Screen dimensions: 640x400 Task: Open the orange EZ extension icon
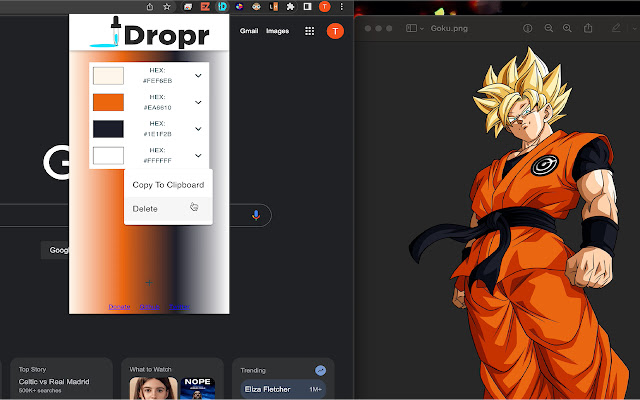205,7
